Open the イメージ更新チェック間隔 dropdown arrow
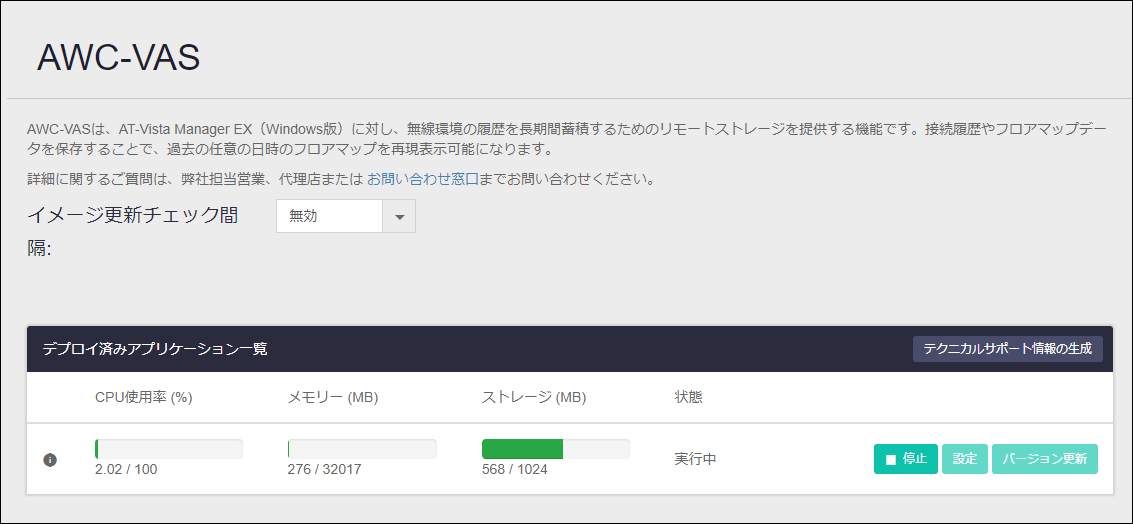Viewport: 1133px width, 524px height. click(399, 216)
